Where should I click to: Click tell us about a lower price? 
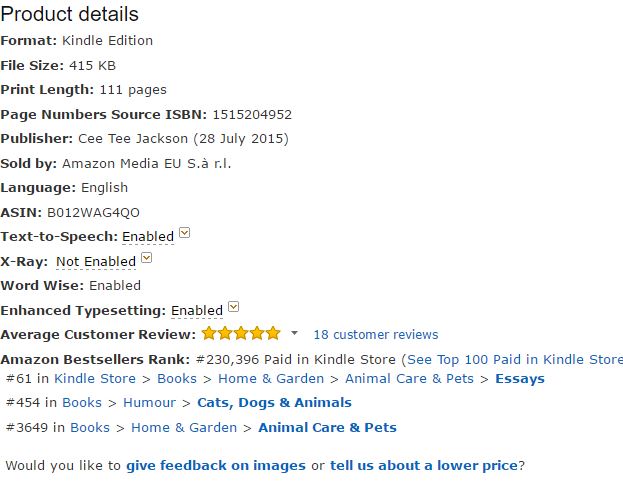424,465
